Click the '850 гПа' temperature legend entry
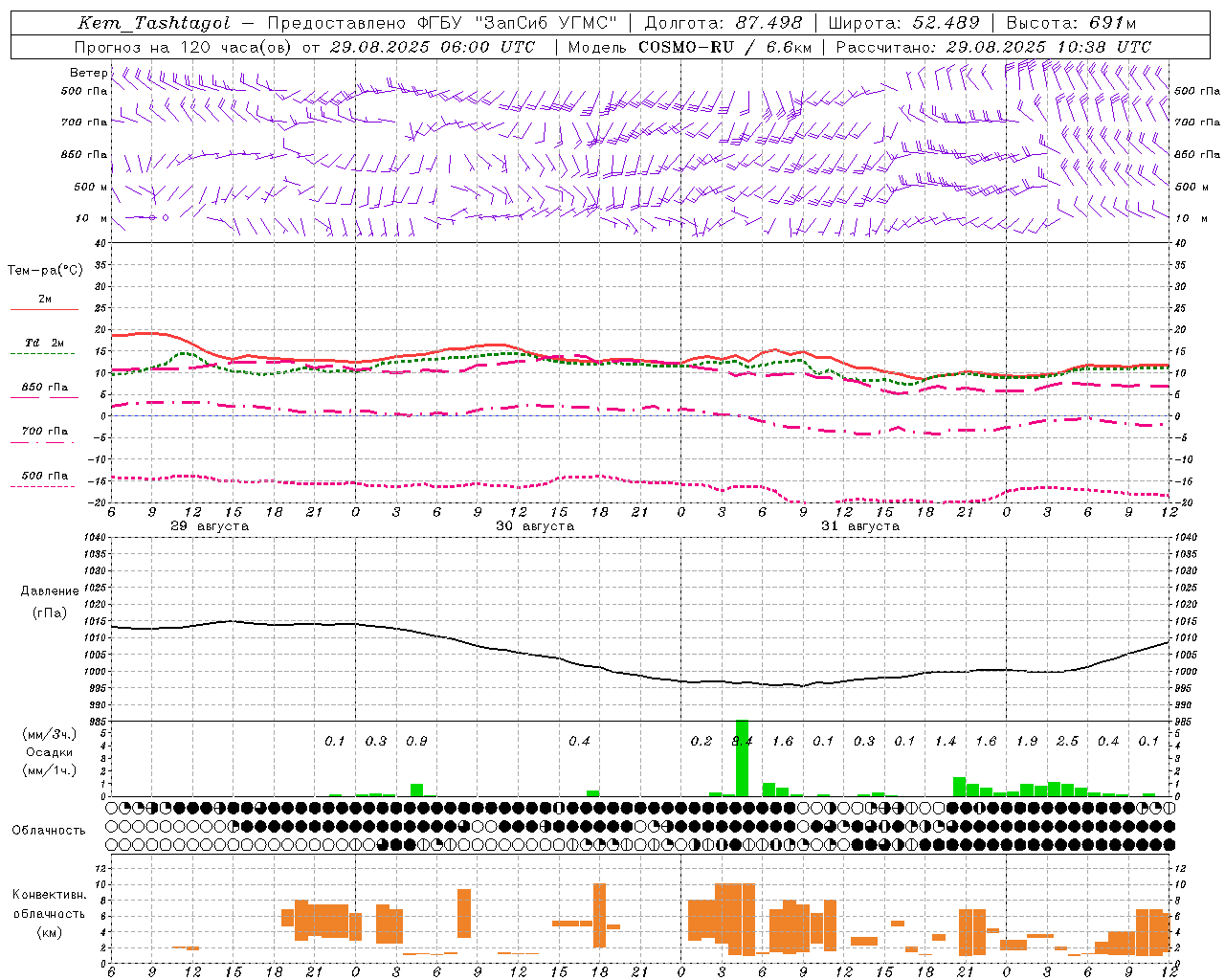This screenshot has width=1225, height=980. 45,388
